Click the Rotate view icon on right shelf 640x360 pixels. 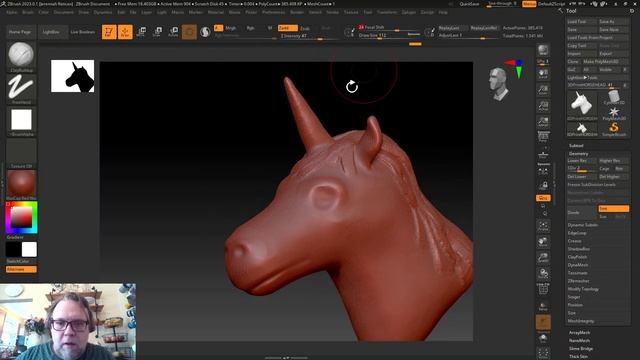tap(543, 273)
